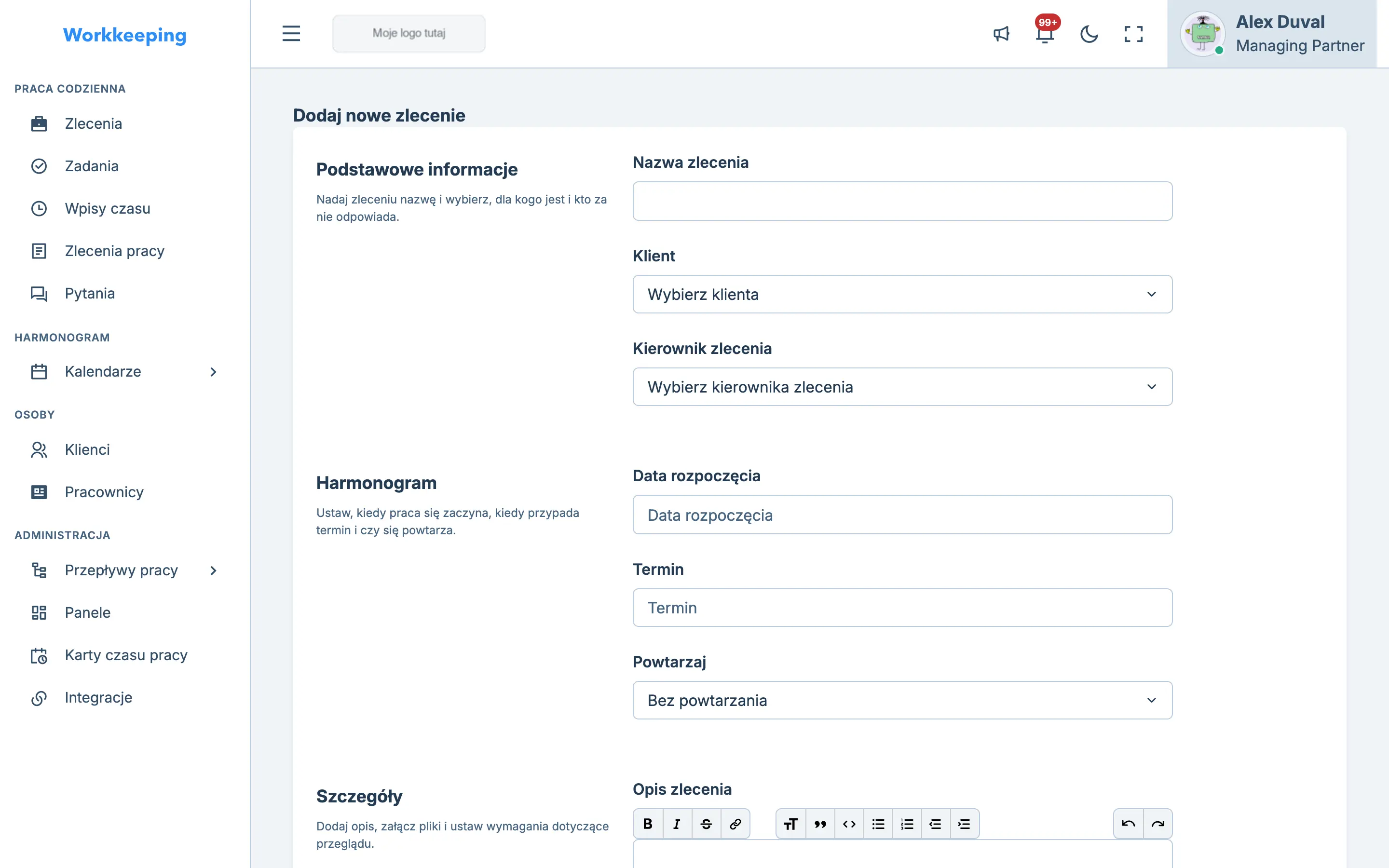Open notifications bell with 99+ badge

(x=1045, y=33)
